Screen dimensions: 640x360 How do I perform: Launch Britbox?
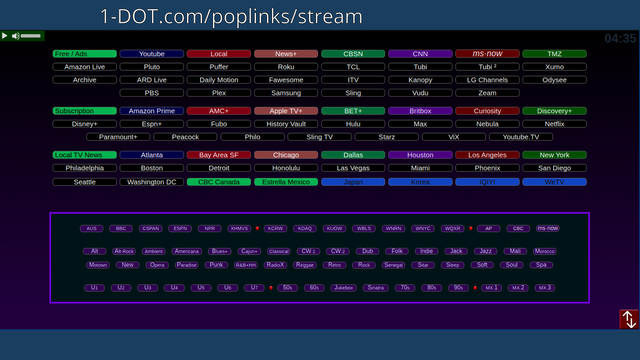420,111
